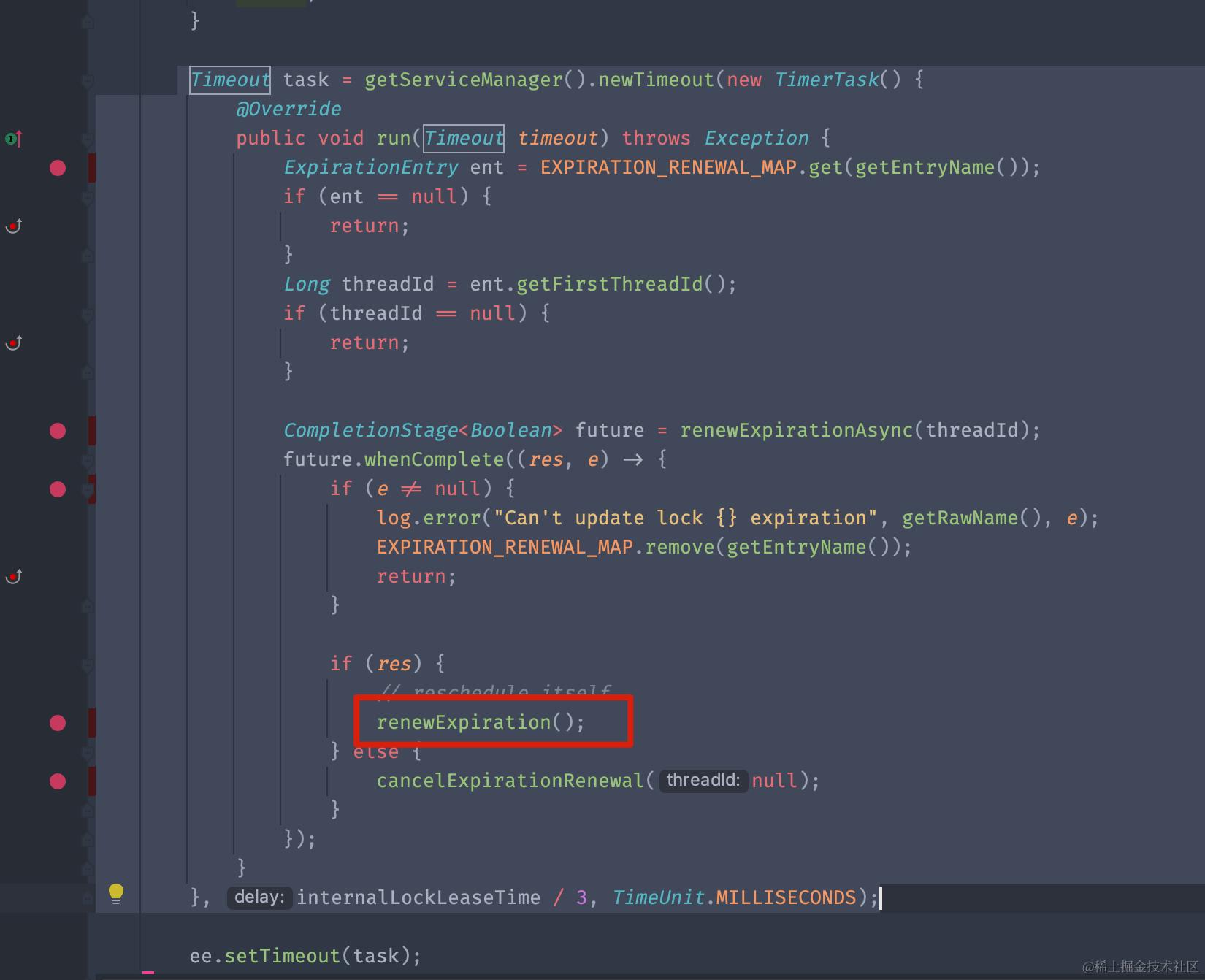
Task: Collapse the fold marker on future.whenComplete line
Action: click(x=88, y=460)
